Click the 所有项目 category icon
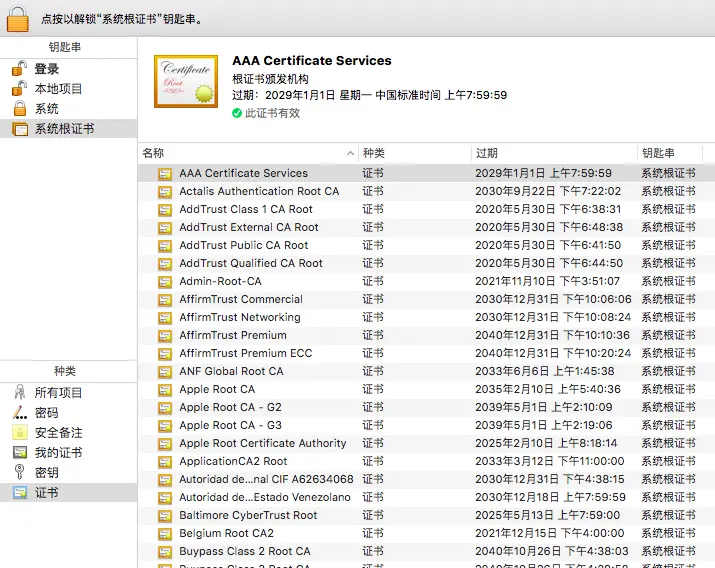 click(x=20, y=392)
